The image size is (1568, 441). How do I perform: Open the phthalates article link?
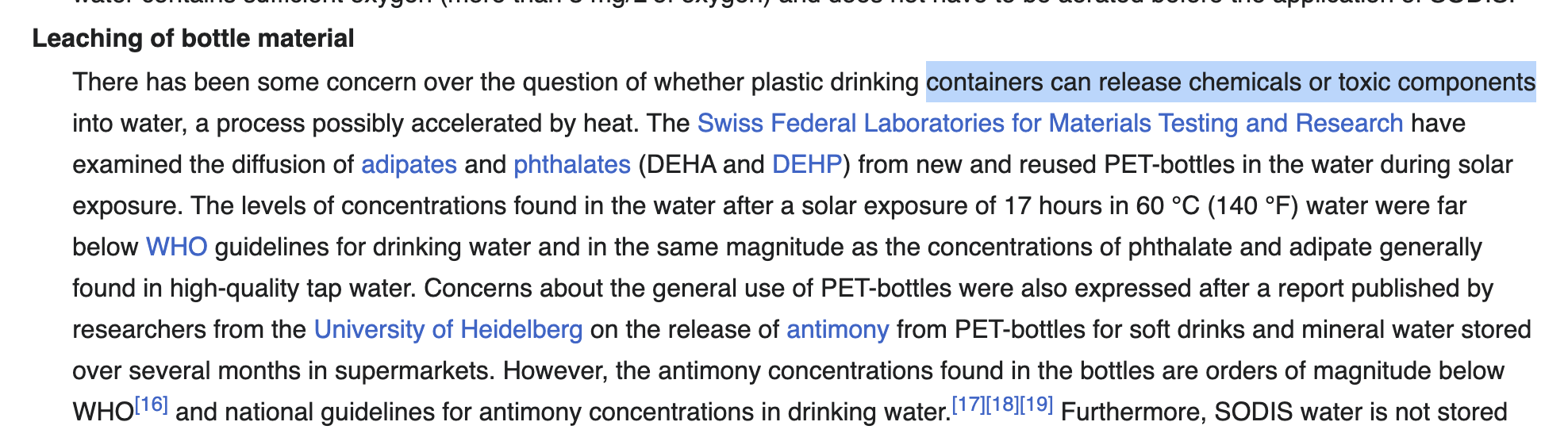pyautogui.click(x=571, y=165)
